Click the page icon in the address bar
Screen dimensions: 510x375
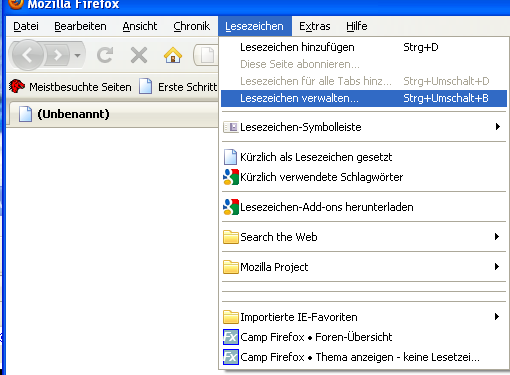click(x=207, y=55)
